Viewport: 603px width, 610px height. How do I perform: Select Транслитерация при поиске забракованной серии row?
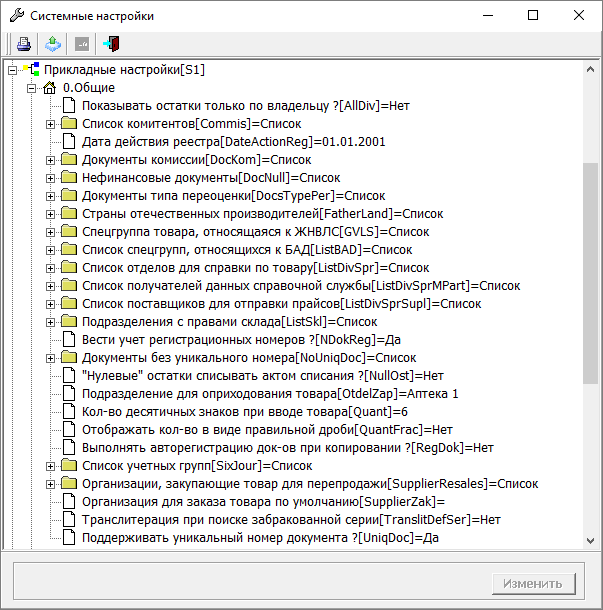(x=291, y=519)
